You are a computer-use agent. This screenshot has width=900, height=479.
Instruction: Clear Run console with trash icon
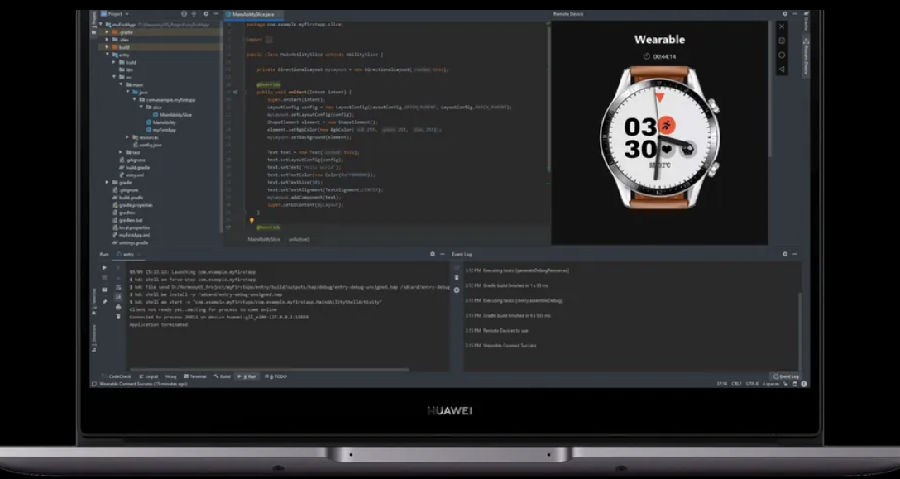point(118,317)
